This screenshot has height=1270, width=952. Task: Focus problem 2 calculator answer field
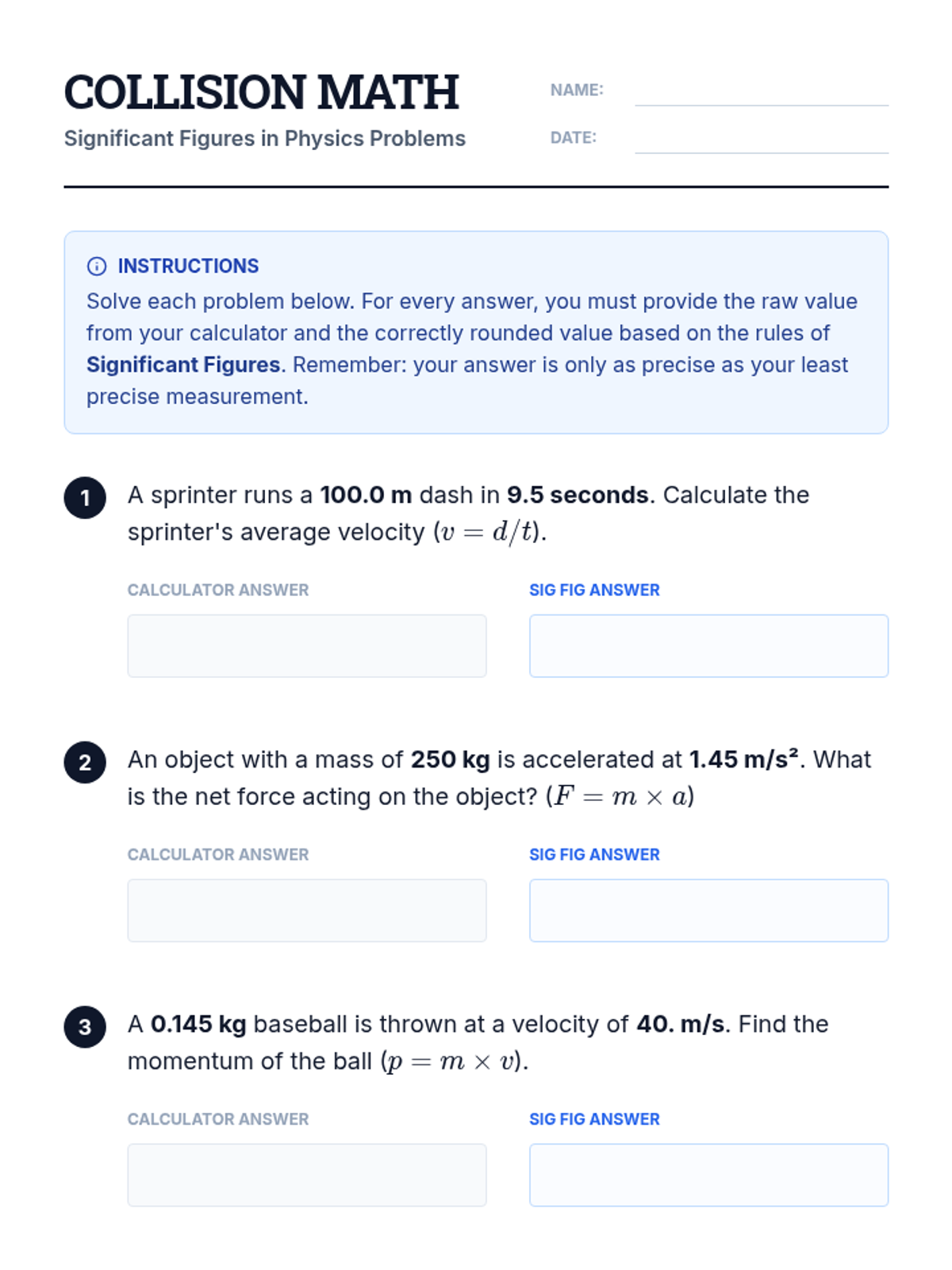click(306, 910)
